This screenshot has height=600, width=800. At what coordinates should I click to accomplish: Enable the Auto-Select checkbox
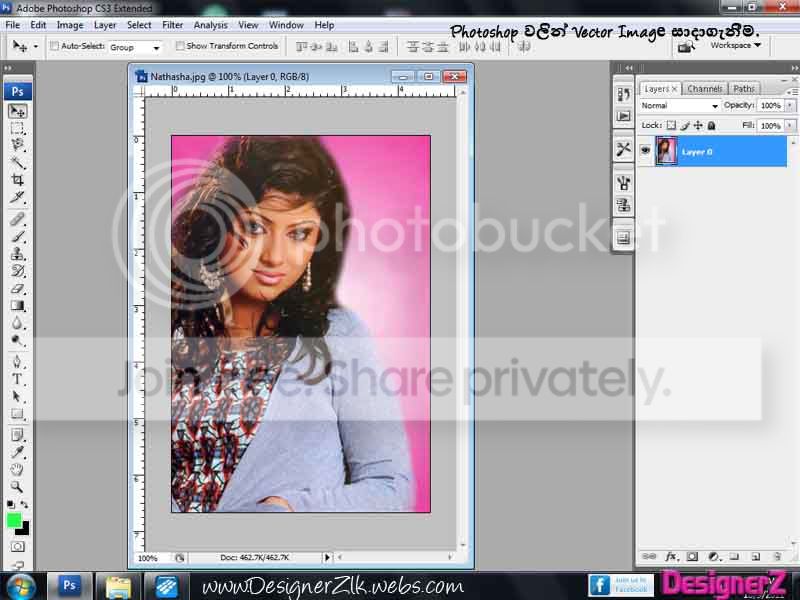pos(54,46)
